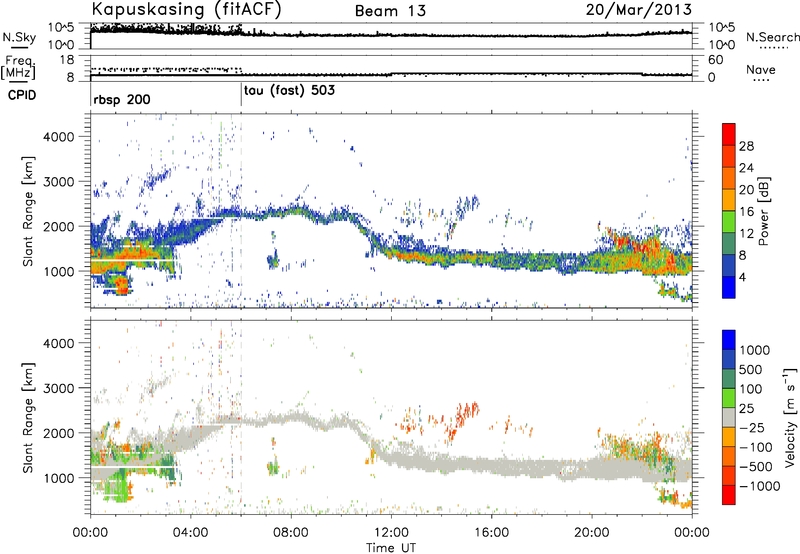This screenshot has width=800, height=554.
Task: Click the red segment of Power colorbar
Action: pos(729,134)
